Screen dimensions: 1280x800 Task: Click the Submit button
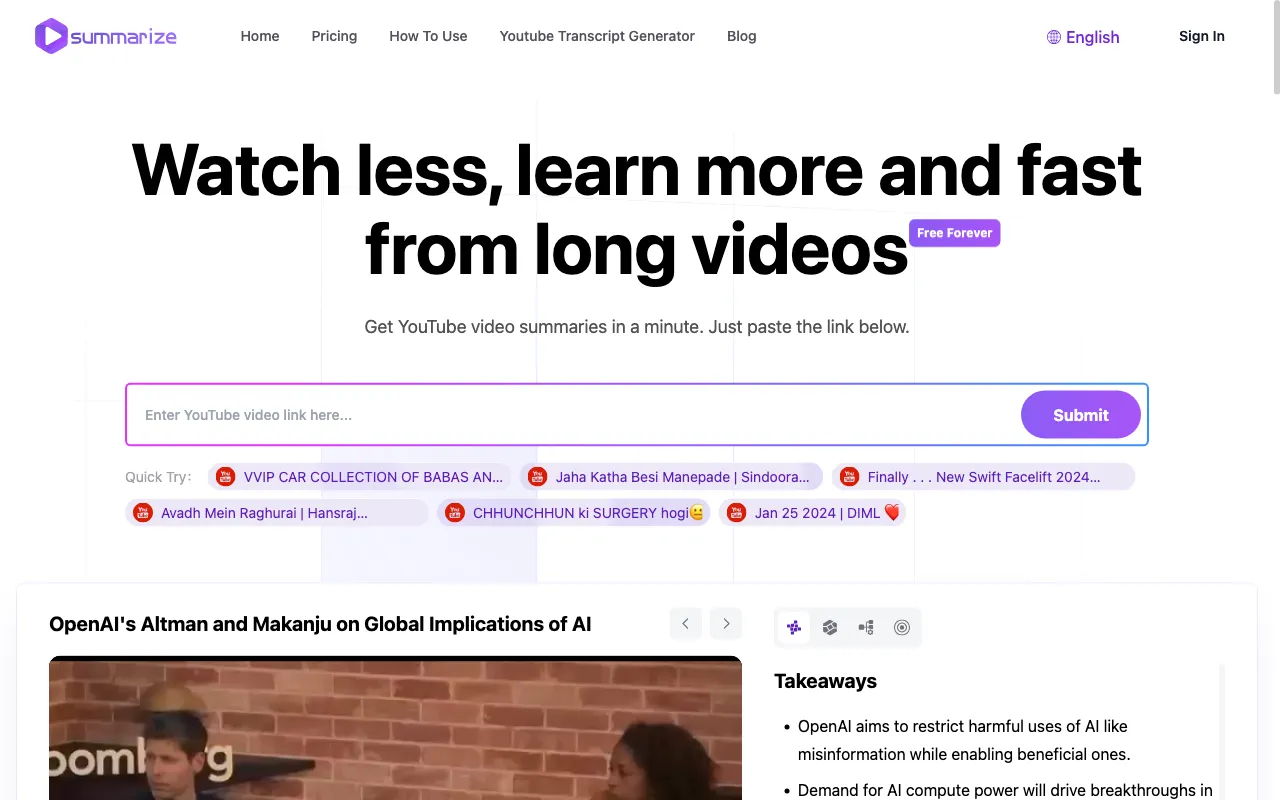(1081, 415)
